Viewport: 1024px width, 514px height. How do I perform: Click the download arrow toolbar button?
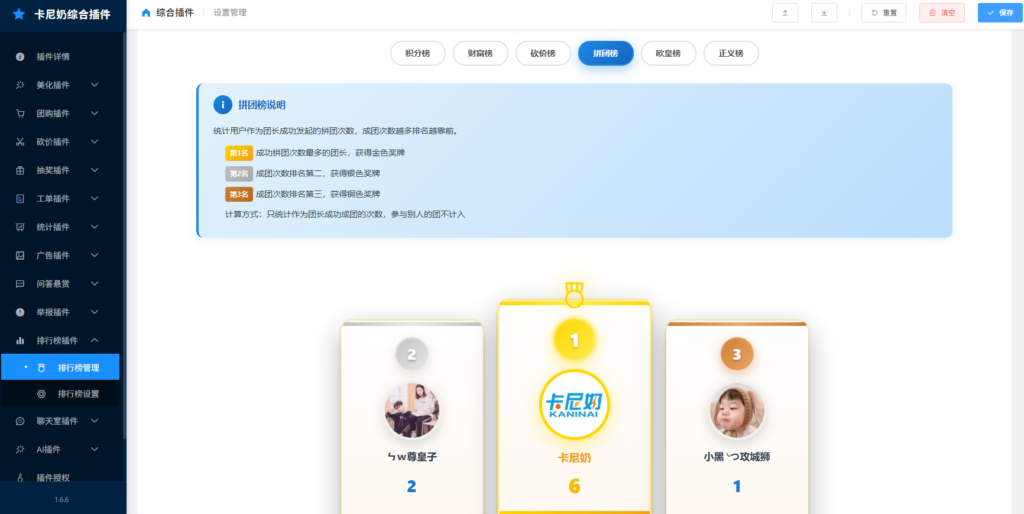(x=824, y=12)
